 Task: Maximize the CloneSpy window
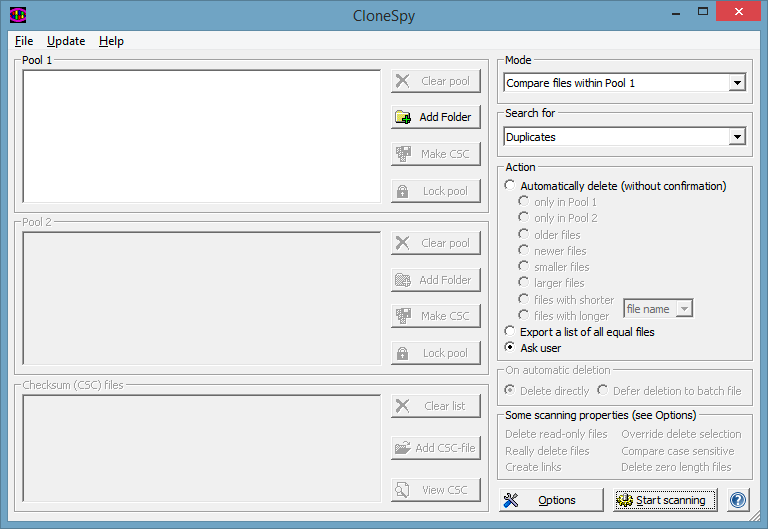point(703,12)
